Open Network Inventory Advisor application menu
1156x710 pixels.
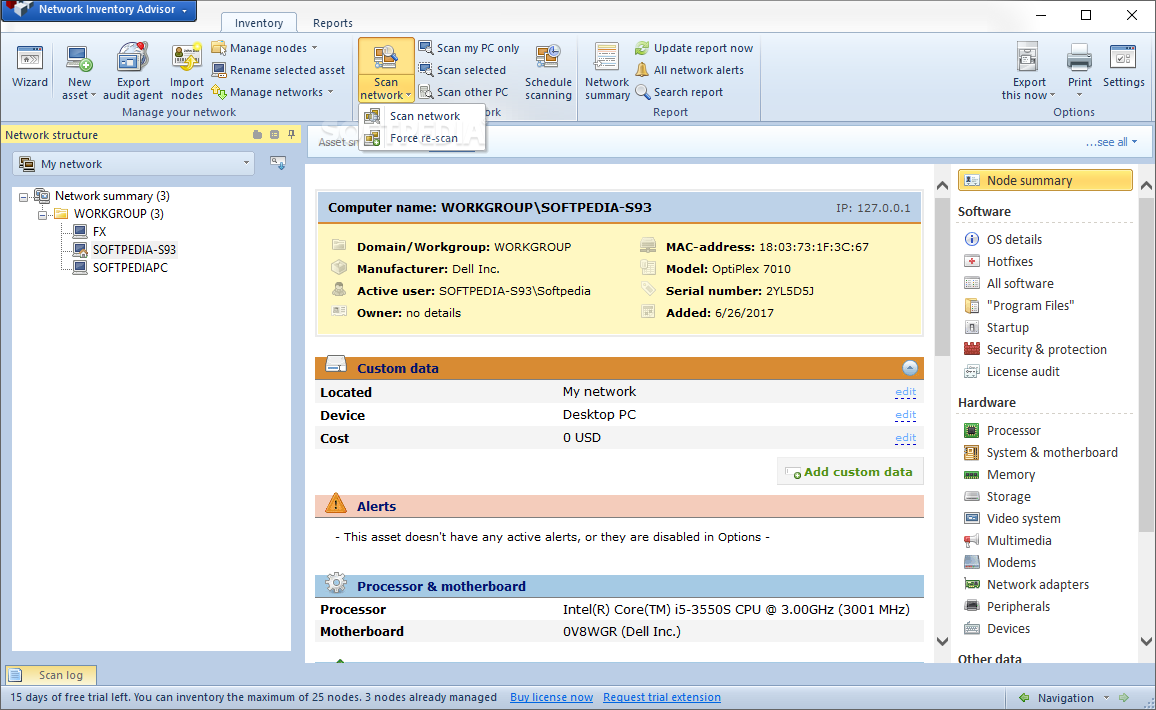tap(99, 10)
